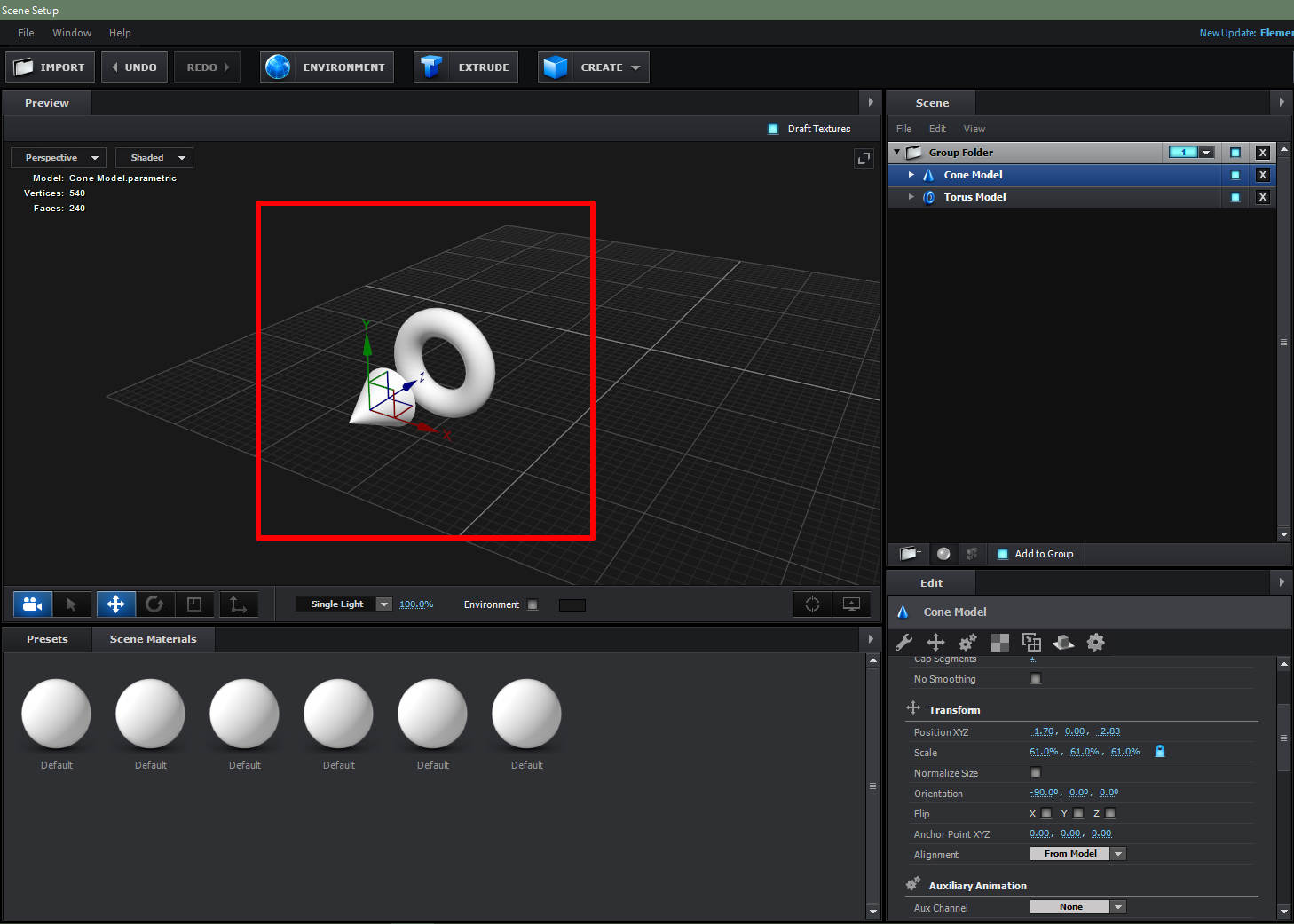Edit the Position X value of Cone Model
Screen dimensions: 1294x924
click(x=1041, y=731)
